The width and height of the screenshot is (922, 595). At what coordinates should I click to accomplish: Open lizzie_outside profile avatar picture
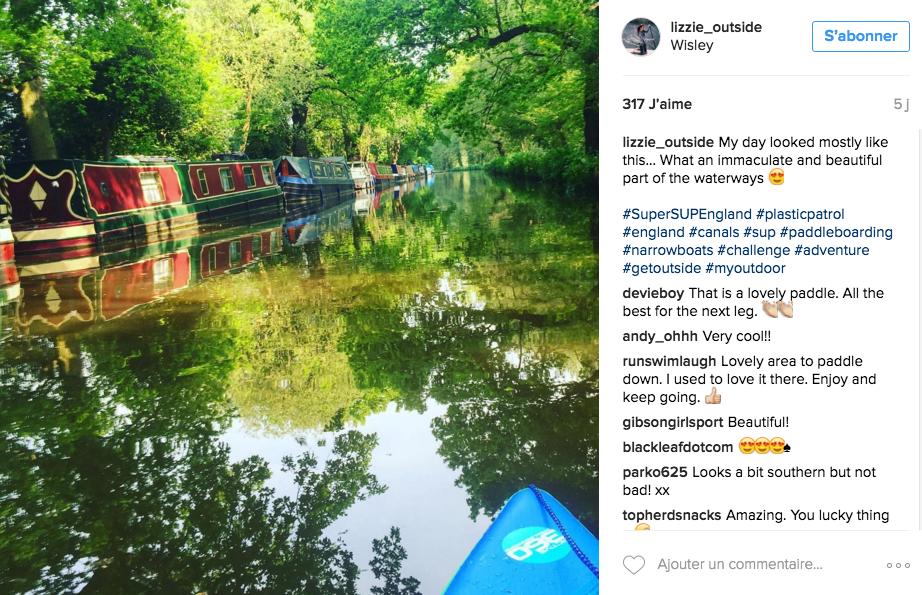(641, 36)
